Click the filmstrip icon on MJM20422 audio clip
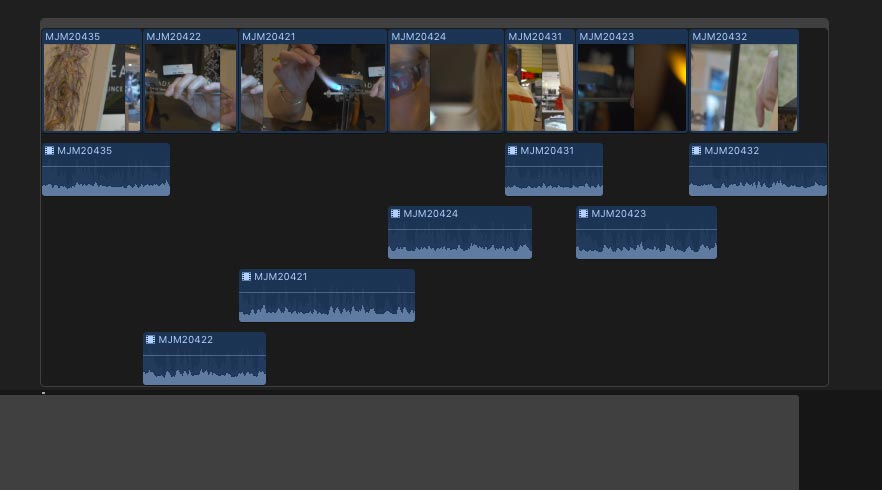The width and height of the screenshot is (882, 490). (x=150, y=340)
